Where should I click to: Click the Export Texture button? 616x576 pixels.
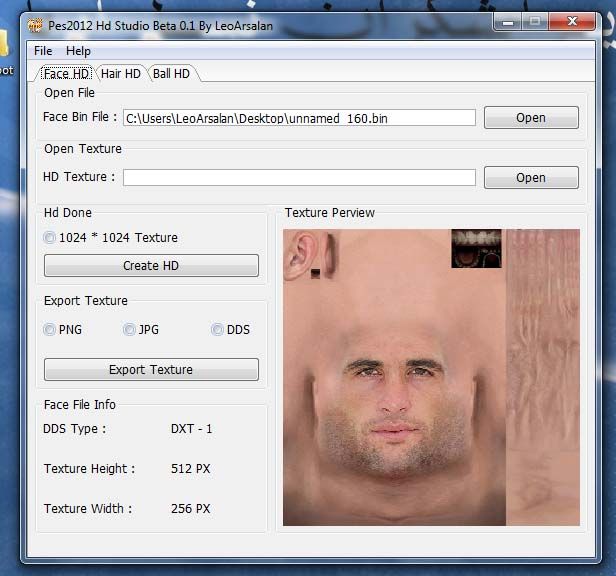pyautogui.click(x=151, y=369)
